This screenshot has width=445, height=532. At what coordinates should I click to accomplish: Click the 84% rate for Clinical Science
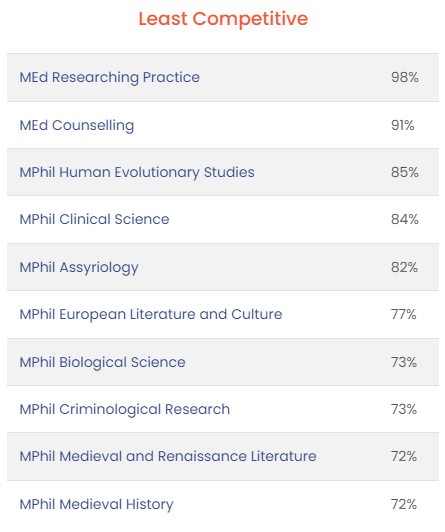(405, 220)
